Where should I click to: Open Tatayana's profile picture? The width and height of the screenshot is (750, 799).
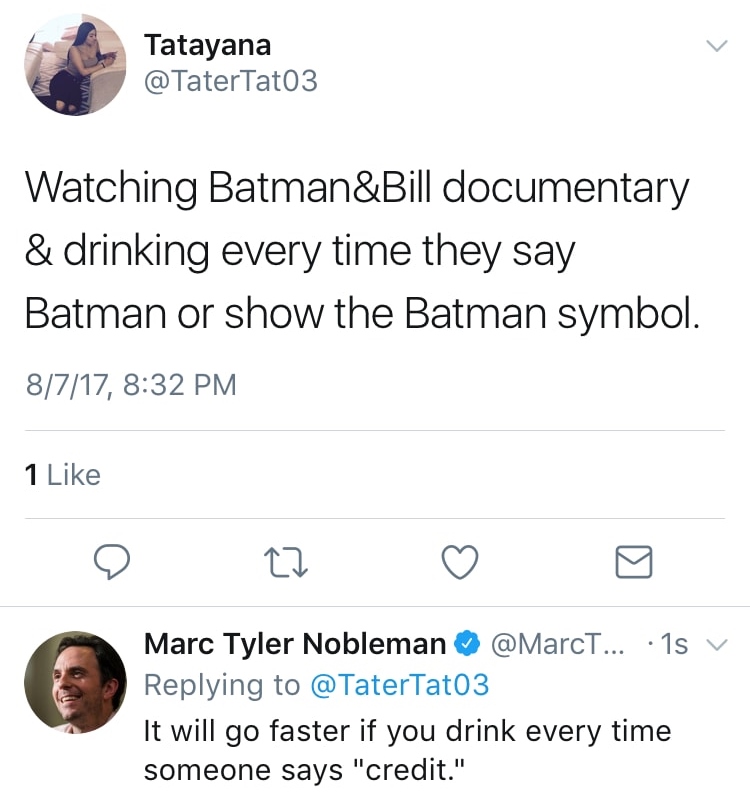pos(75,64)
